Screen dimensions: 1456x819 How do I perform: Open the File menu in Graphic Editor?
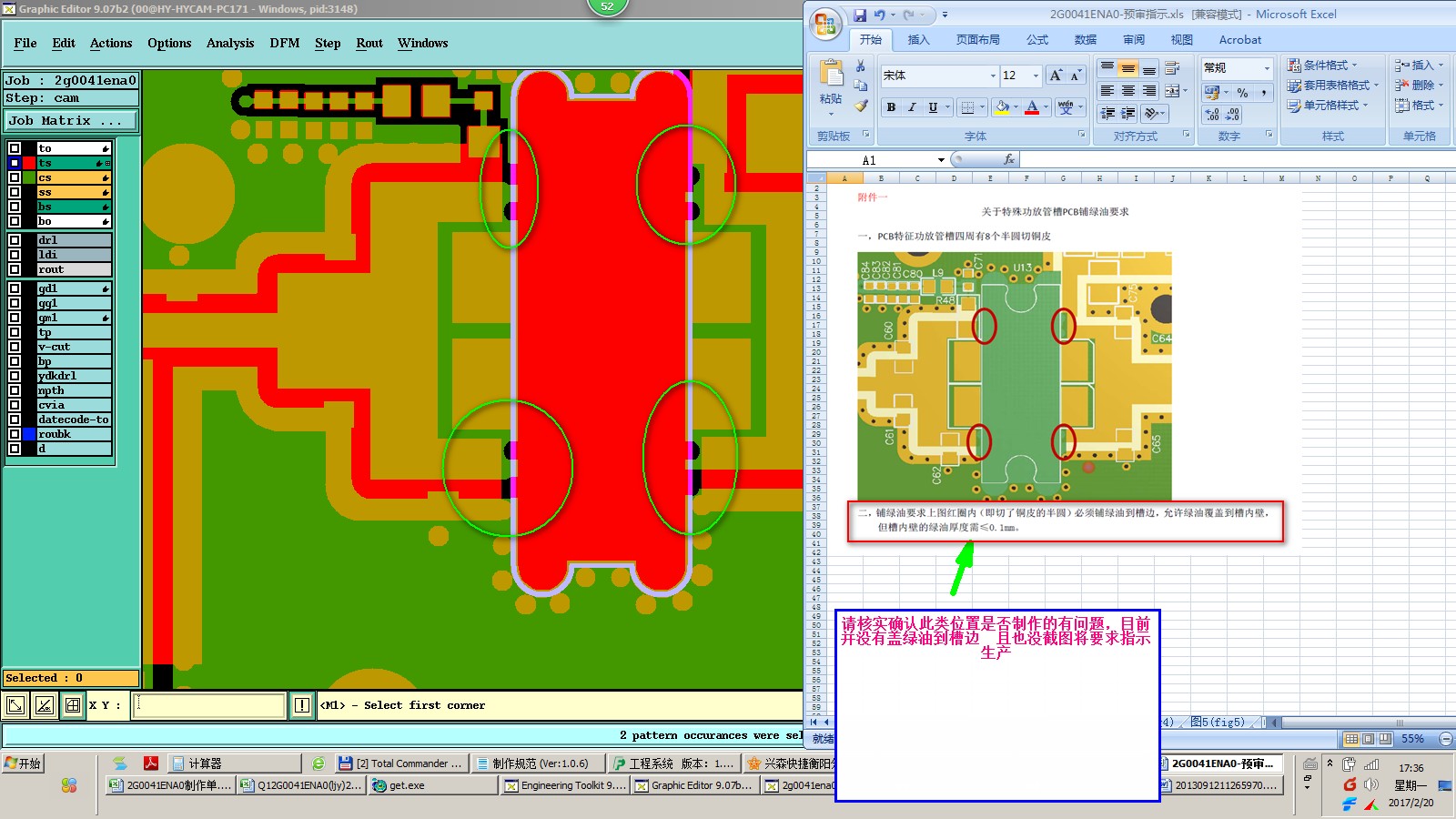(25, 43)
